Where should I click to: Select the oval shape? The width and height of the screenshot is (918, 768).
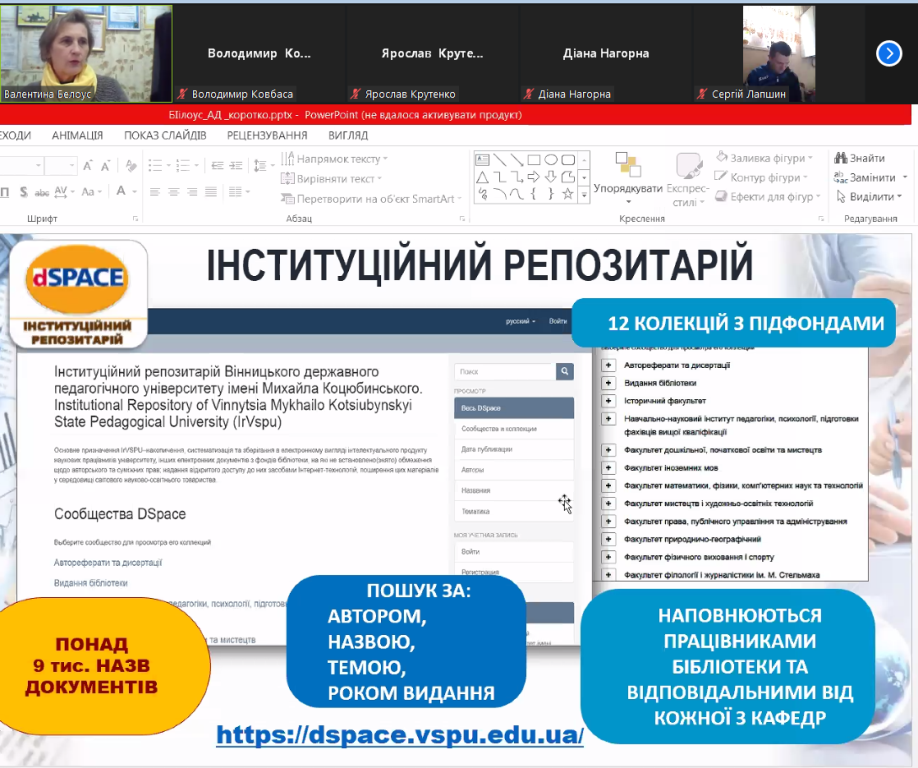click(551, 160)
